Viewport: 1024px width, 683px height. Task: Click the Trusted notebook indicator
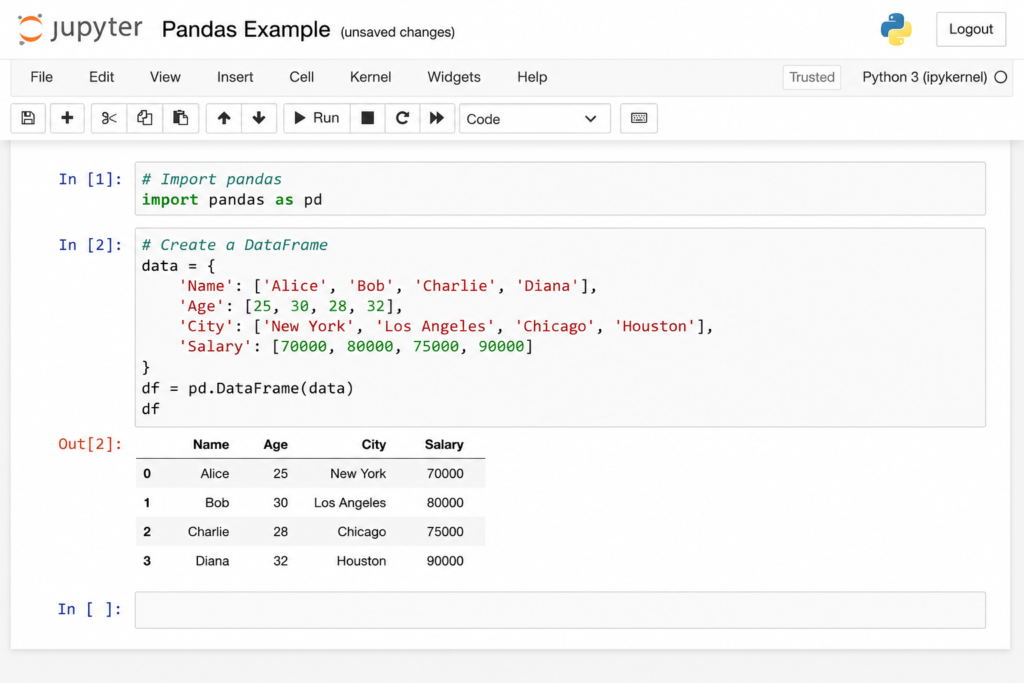tap(812, 77)
